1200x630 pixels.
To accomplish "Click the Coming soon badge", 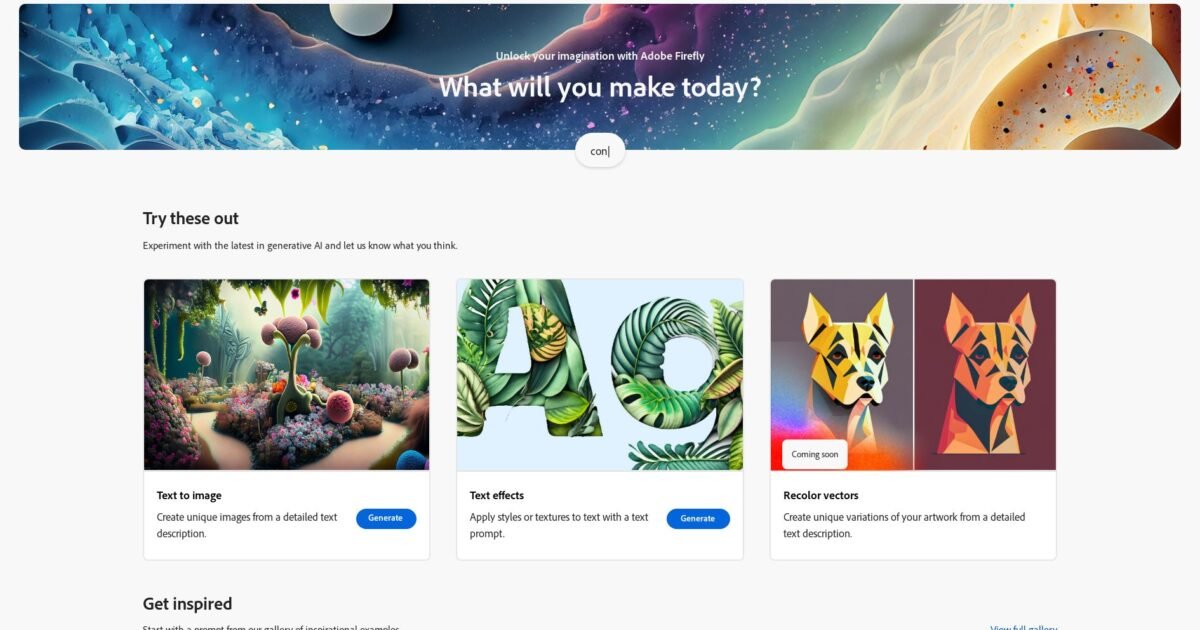I will point(815,454).
